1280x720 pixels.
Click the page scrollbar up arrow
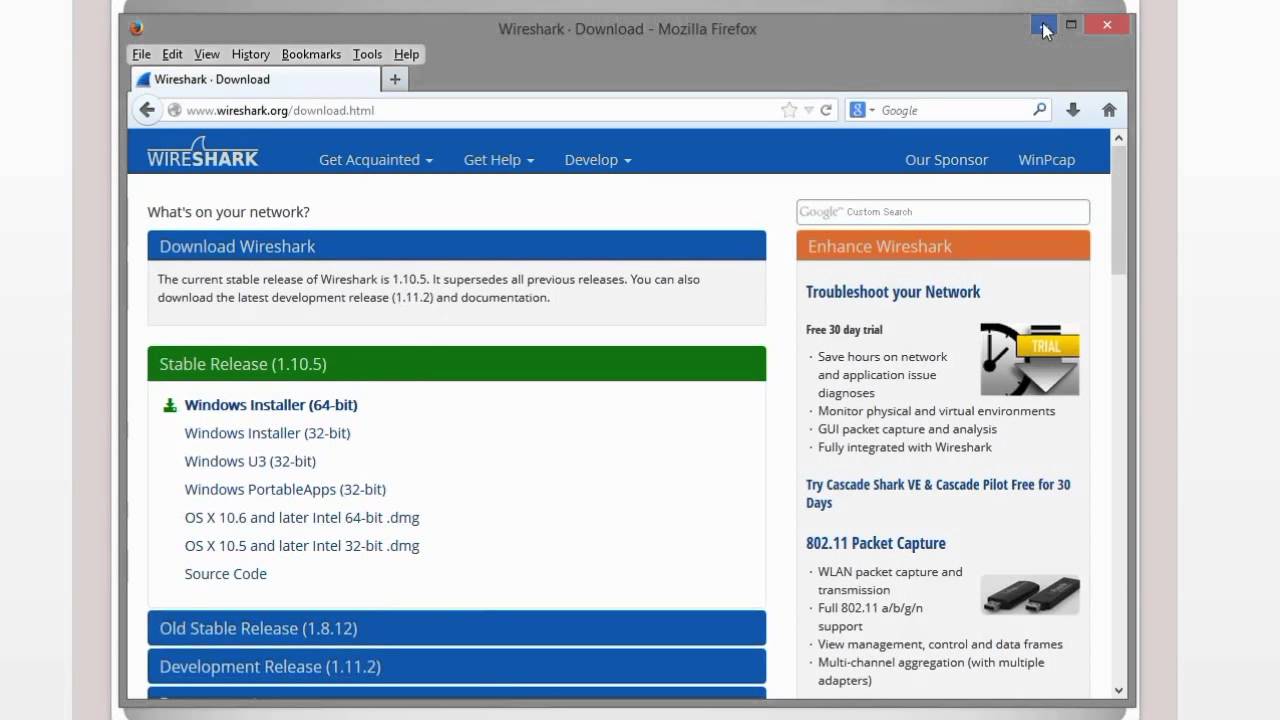pyautogui.click(x=1119, y=137)
